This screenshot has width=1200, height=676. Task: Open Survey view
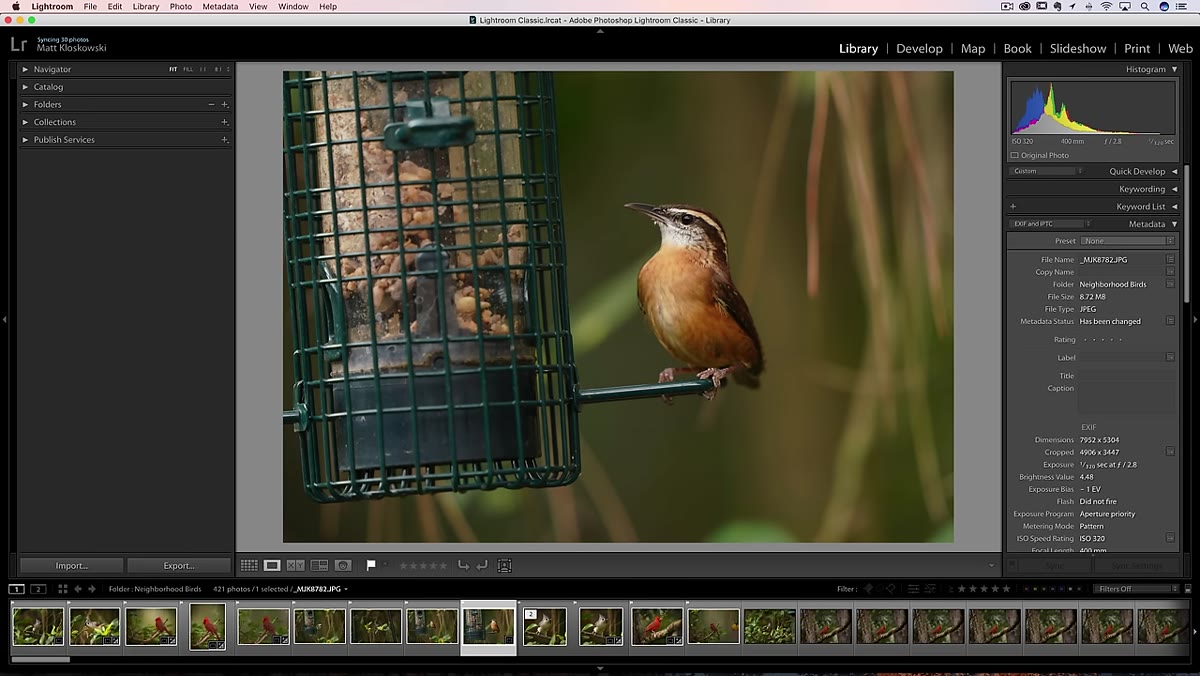[320, 565]
